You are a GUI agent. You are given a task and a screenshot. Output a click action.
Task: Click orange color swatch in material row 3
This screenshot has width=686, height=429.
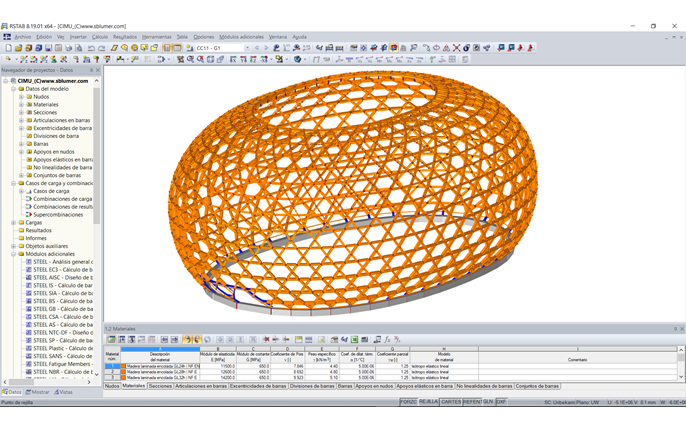pyautogui.click(x=124, y=377)
